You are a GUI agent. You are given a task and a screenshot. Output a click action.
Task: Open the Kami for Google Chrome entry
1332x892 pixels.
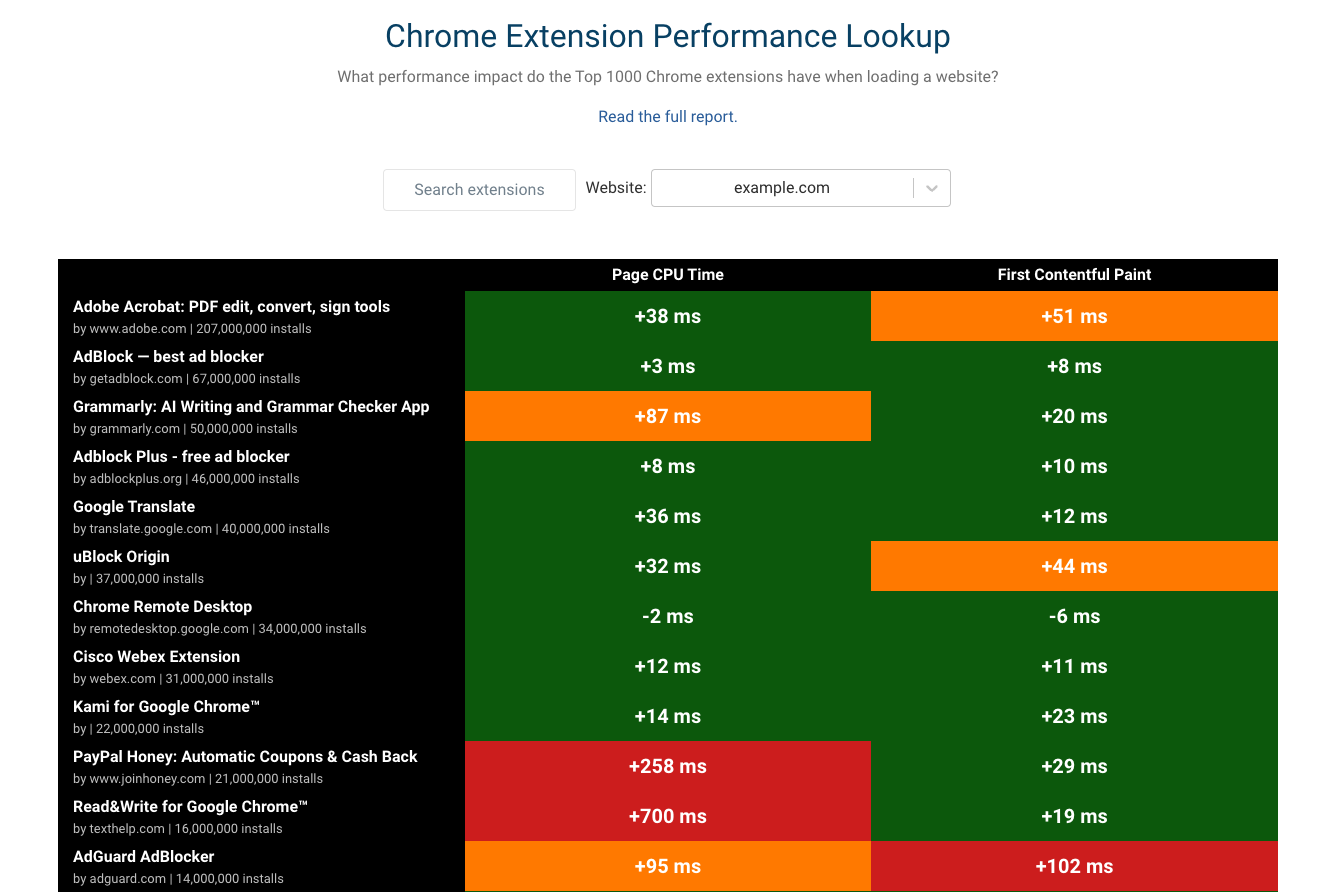coord(166,707)
